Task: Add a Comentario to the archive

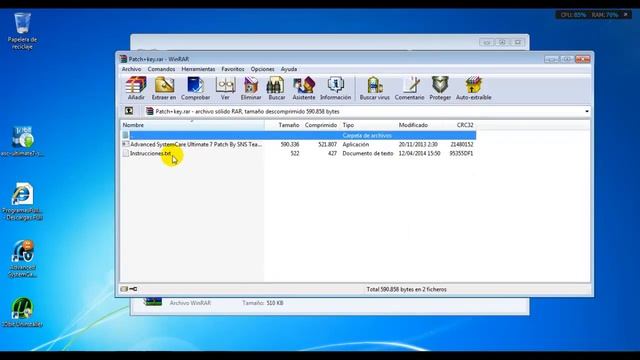Action: (x=409, y=88)
